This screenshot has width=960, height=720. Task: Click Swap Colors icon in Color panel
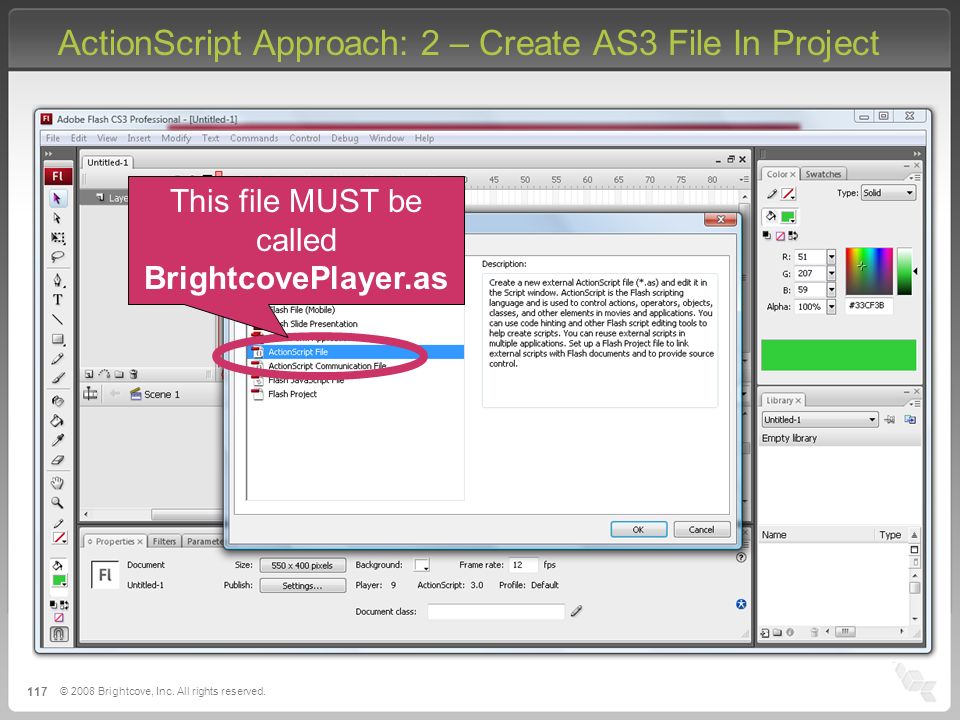tap(793, 236)
